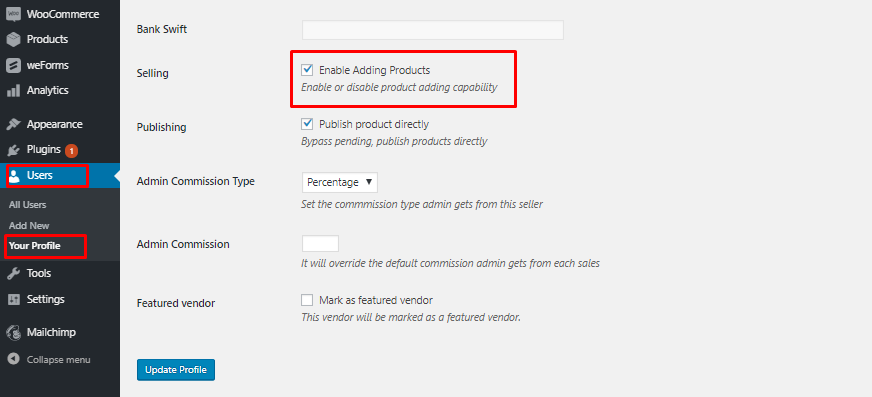
Task: Click the Mailchimp monkey icon
Action: [x=13, y=333]
